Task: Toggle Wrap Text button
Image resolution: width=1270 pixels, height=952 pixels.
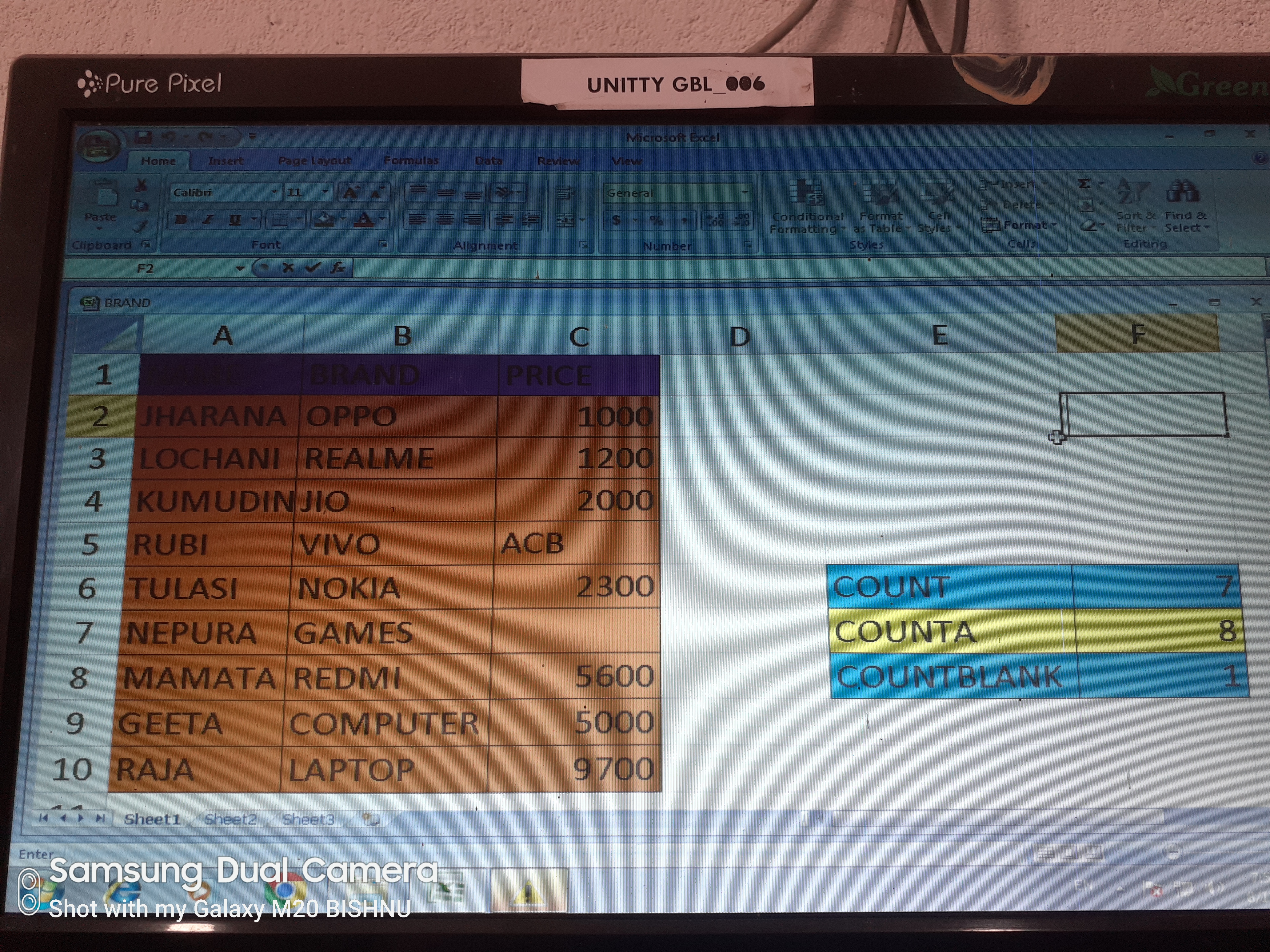Action: pyautogui.click(x=565, y=193)
